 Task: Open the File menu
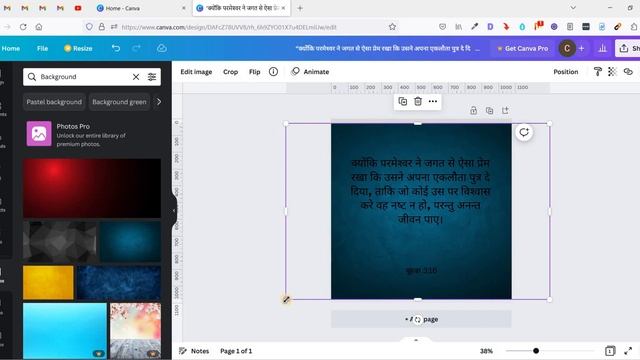point(42,48)
